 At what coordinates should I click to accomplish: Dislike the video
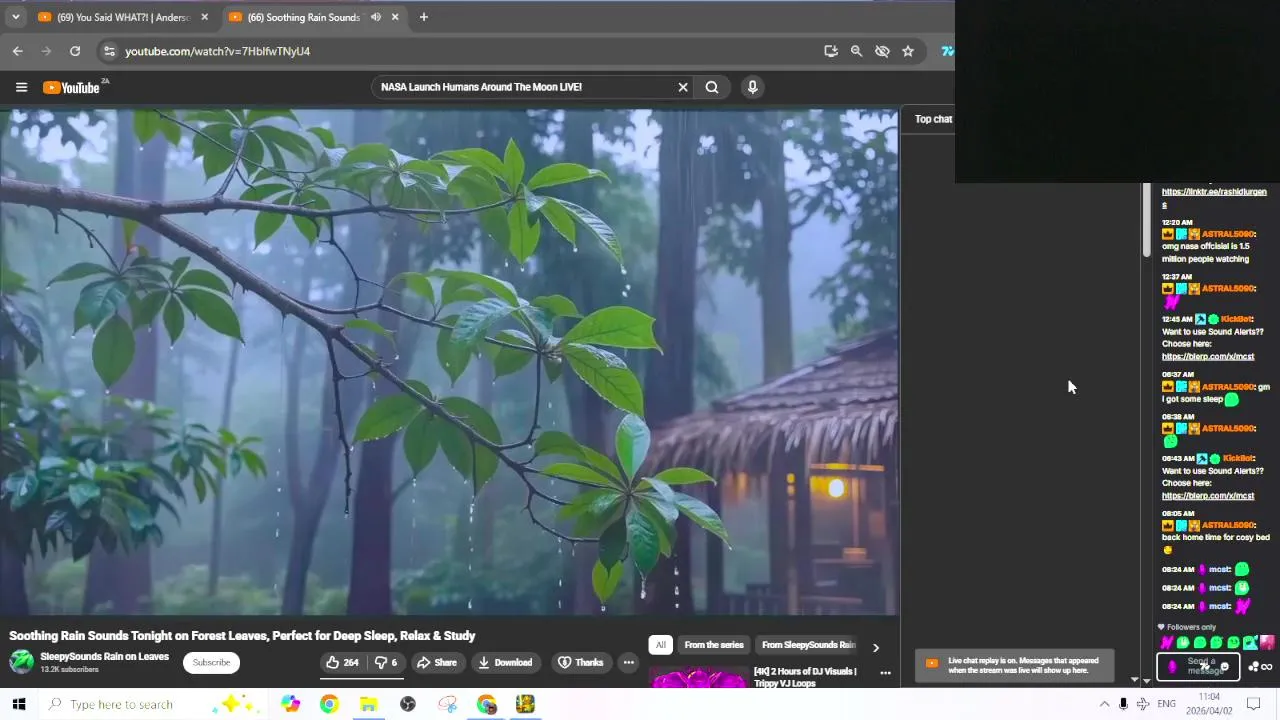[386, 662]
